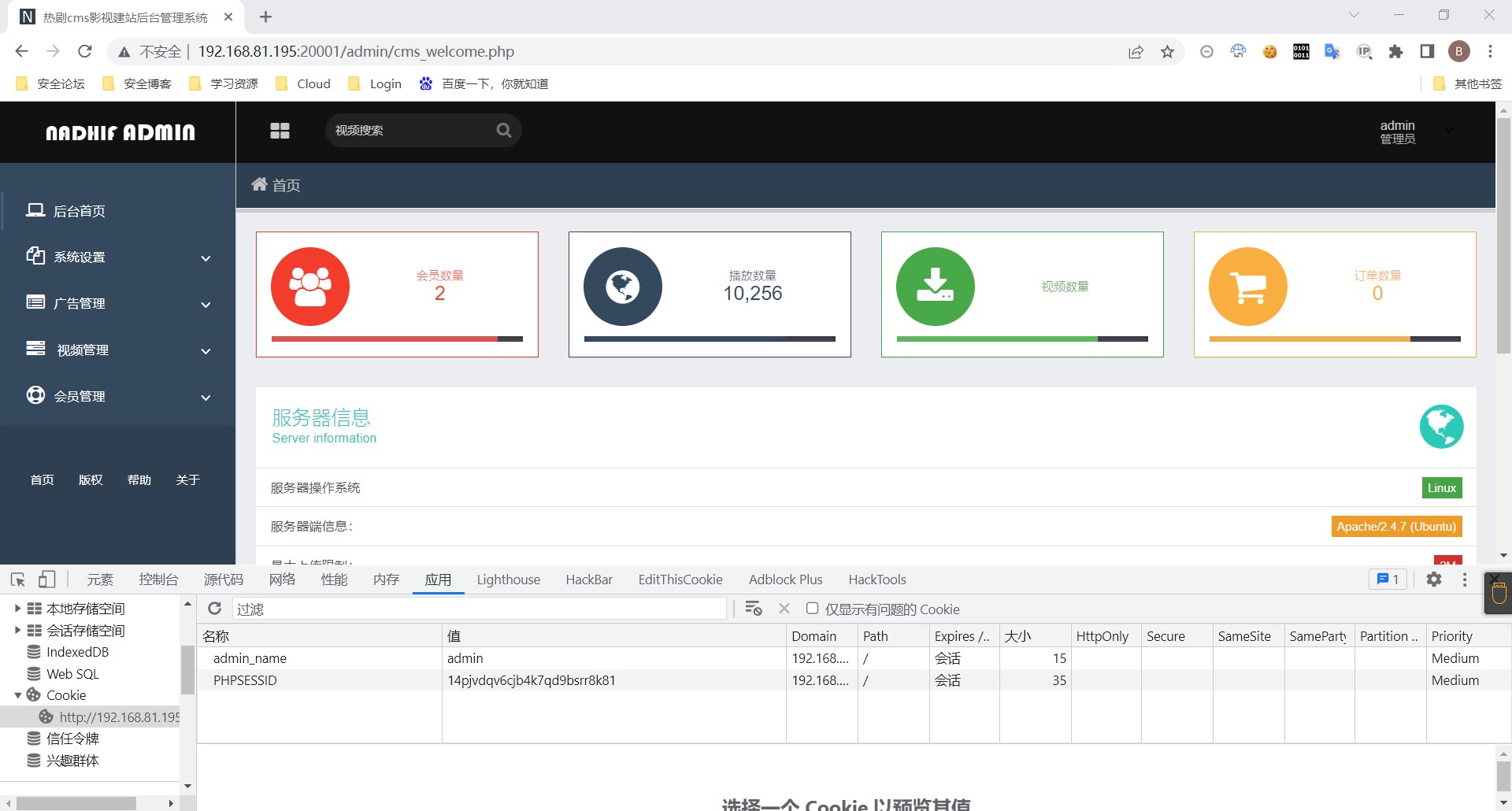Click the teal globe server information icon
The height and width of the screenshot is (811, 1512).
(x=1441, y=427)
